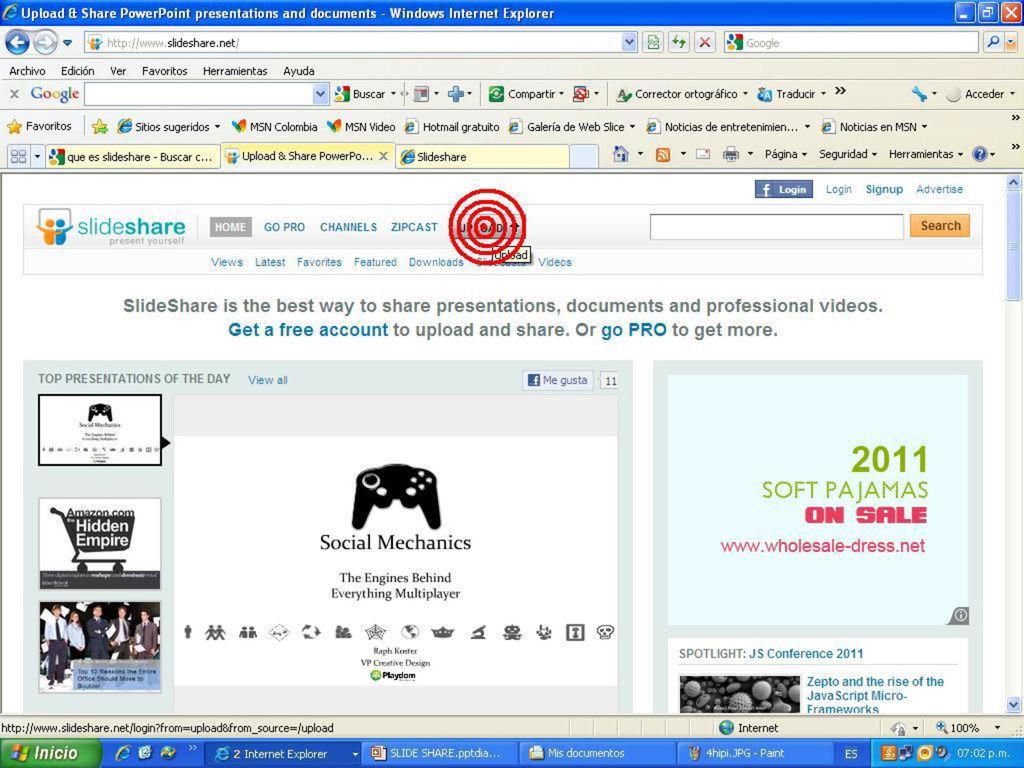Open the IE search provider dropdown arrow
1024x768 pixels.
(1011, 42)
